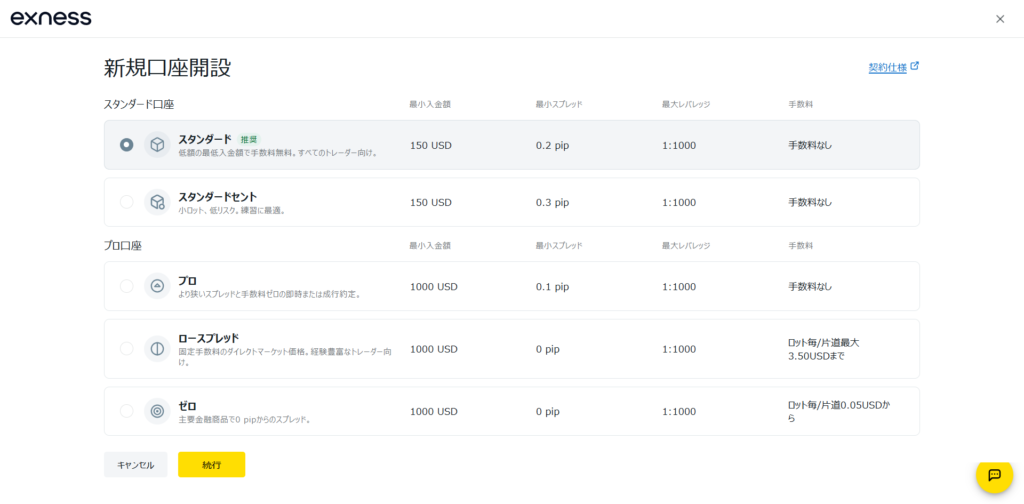Click external link icon beside 契約仕様
The width and height of the screenshot is (1024, 504).
[914, 66]
